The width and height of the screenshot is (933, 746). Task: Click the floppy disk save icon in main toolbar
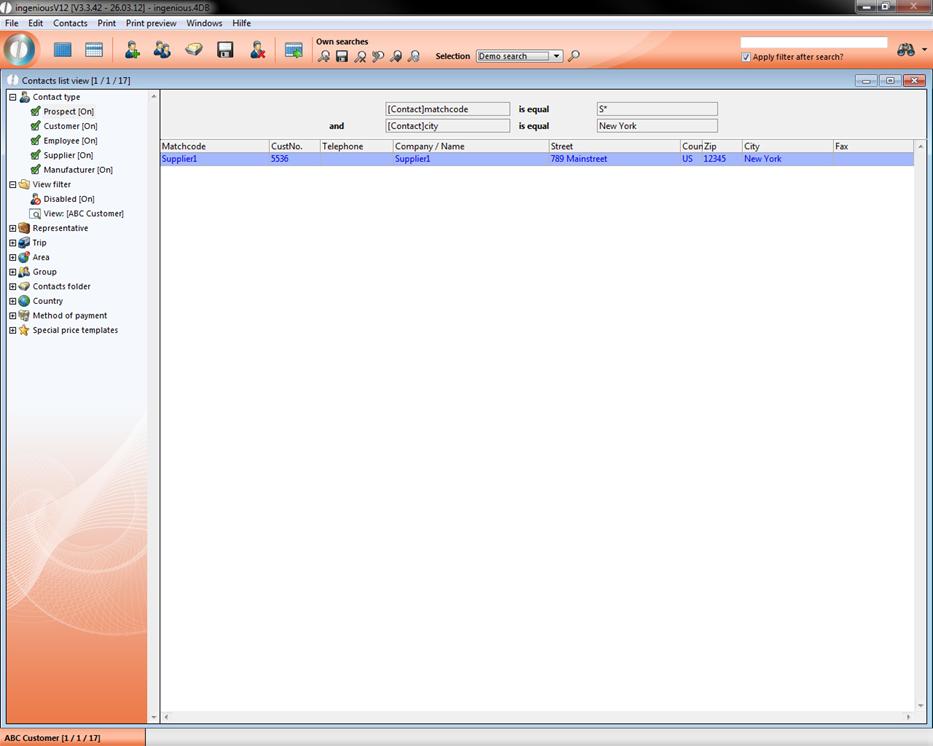pos(225,50)
